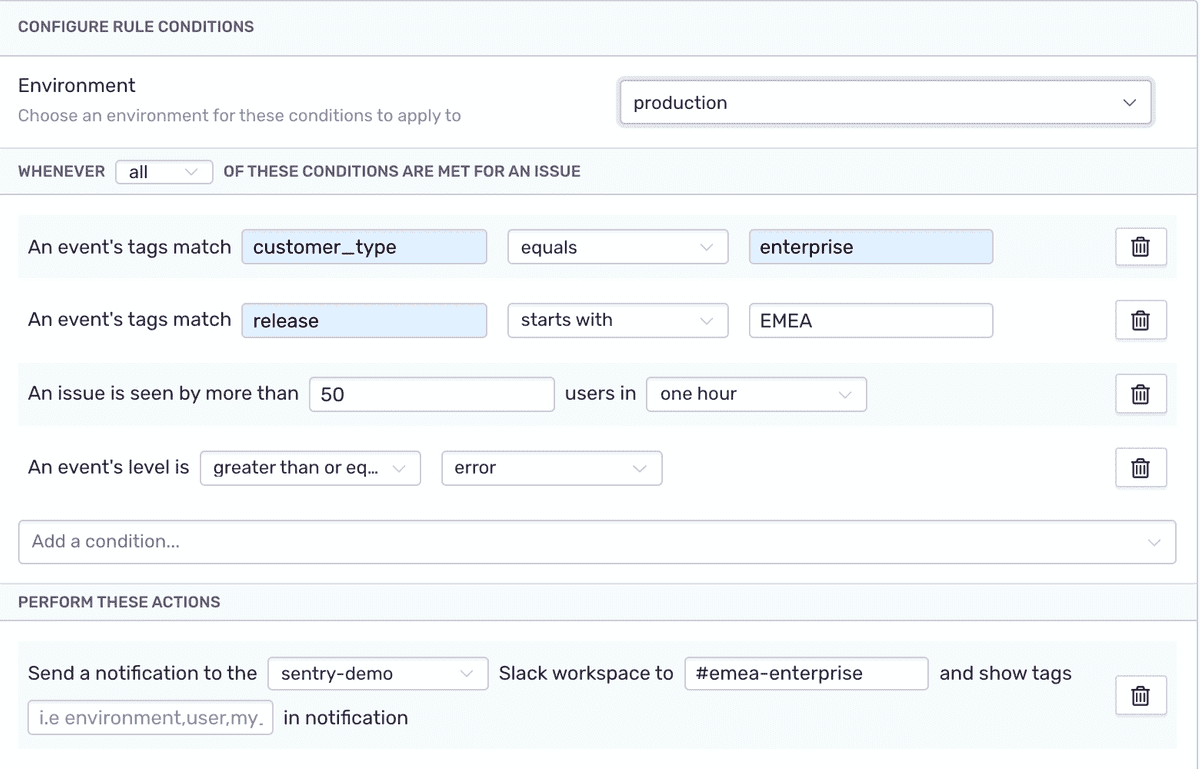Remove the issue seen by users condition
The height and width of the screenshot is (769, 1200).
1141,394
